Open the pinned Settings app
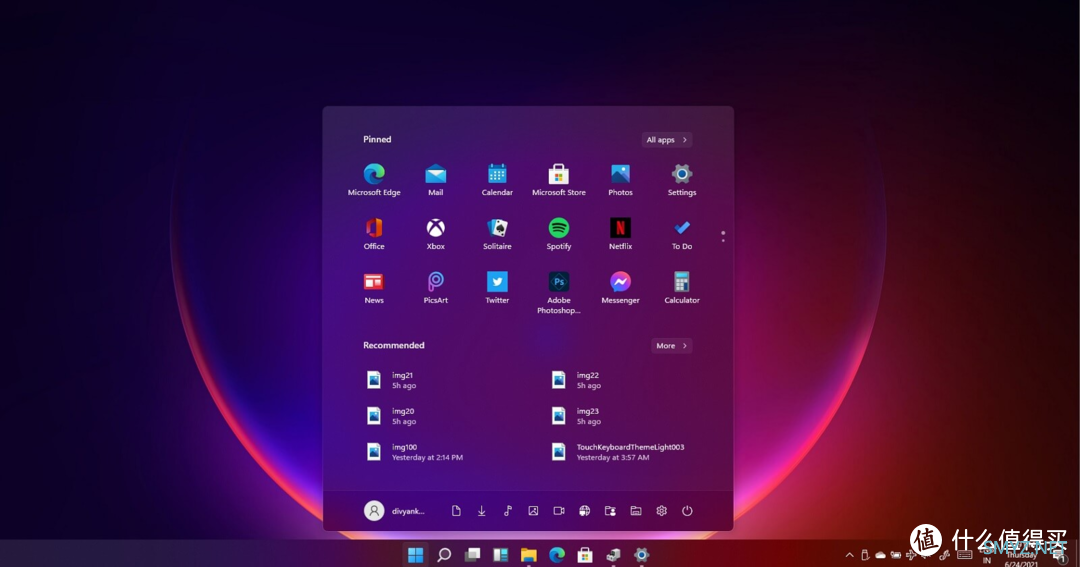Viewport: 1080px width, 567px height. [x=682, y=180]
